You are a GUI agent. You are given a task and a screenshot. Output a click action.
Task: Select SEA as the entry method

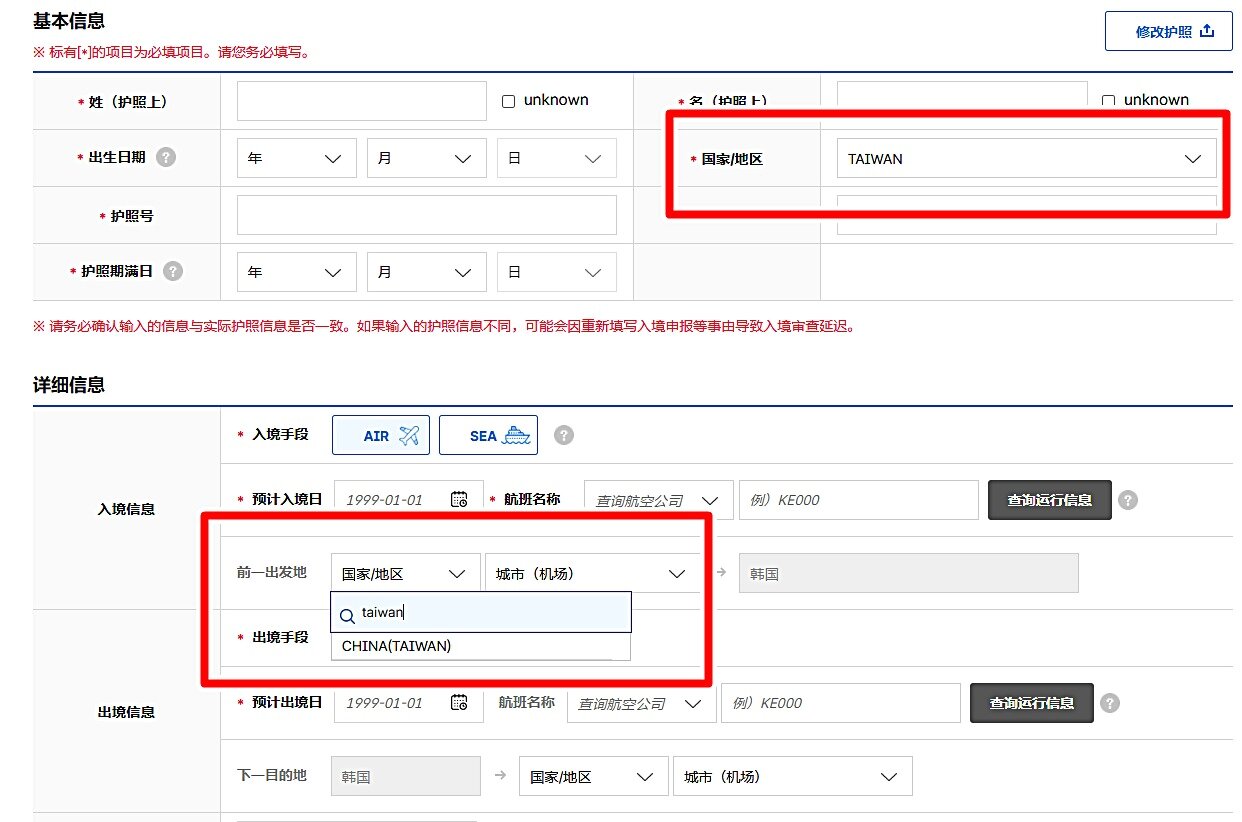(488, 435)
